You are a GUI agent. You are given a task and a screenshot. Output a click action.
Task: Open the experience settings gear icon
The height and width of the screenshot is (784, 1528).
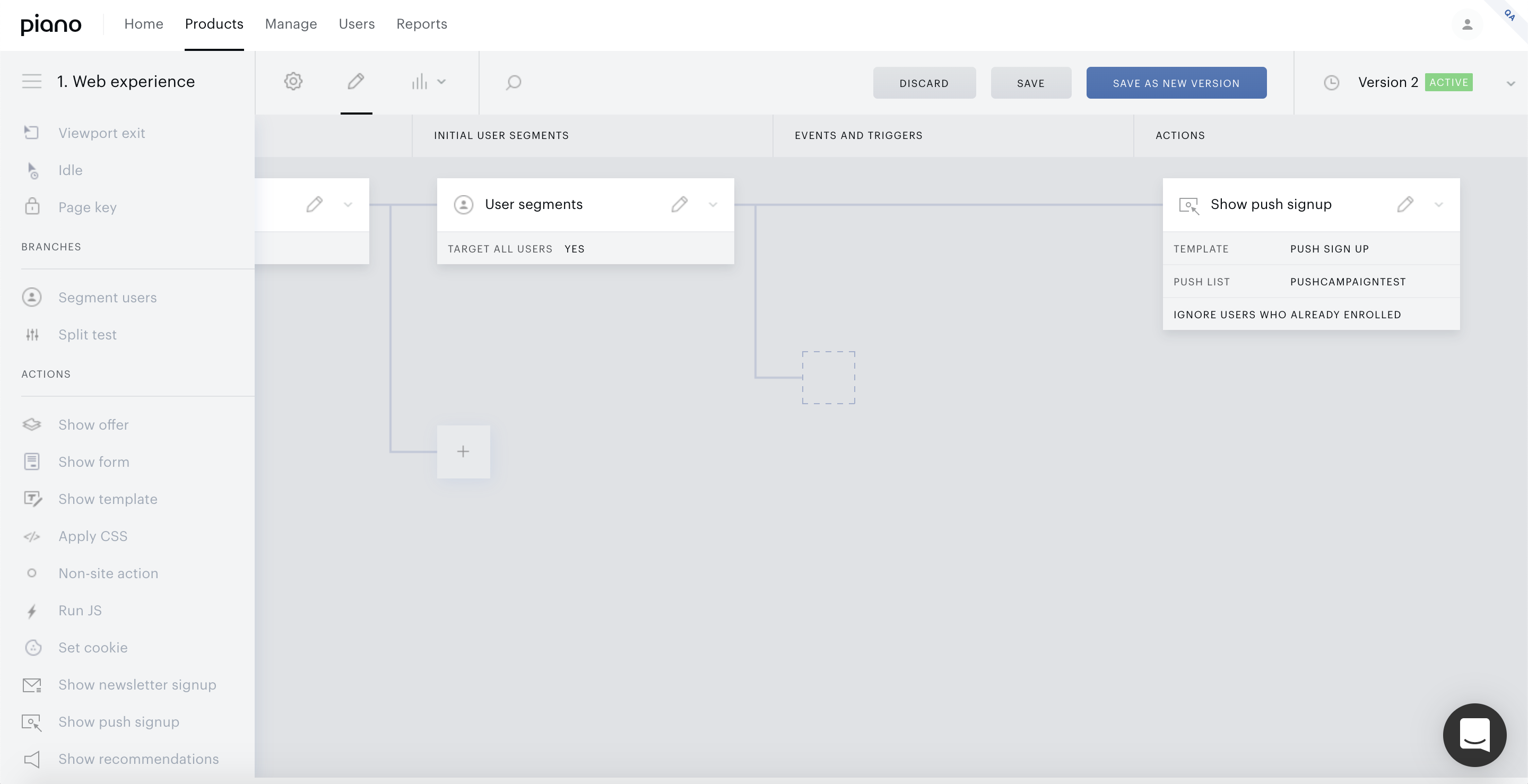(x=293, y=82)
